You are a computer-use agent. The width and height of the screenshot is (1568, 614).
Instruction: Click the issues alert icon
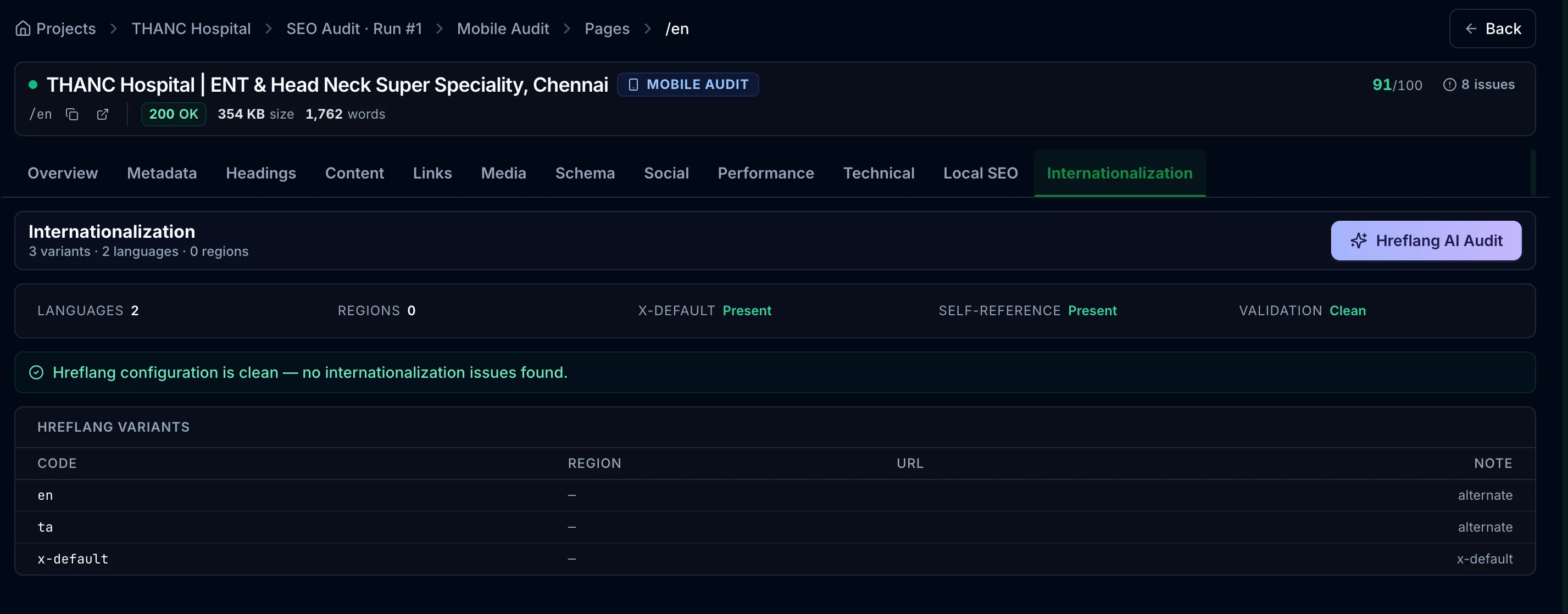click(1449, 85)
